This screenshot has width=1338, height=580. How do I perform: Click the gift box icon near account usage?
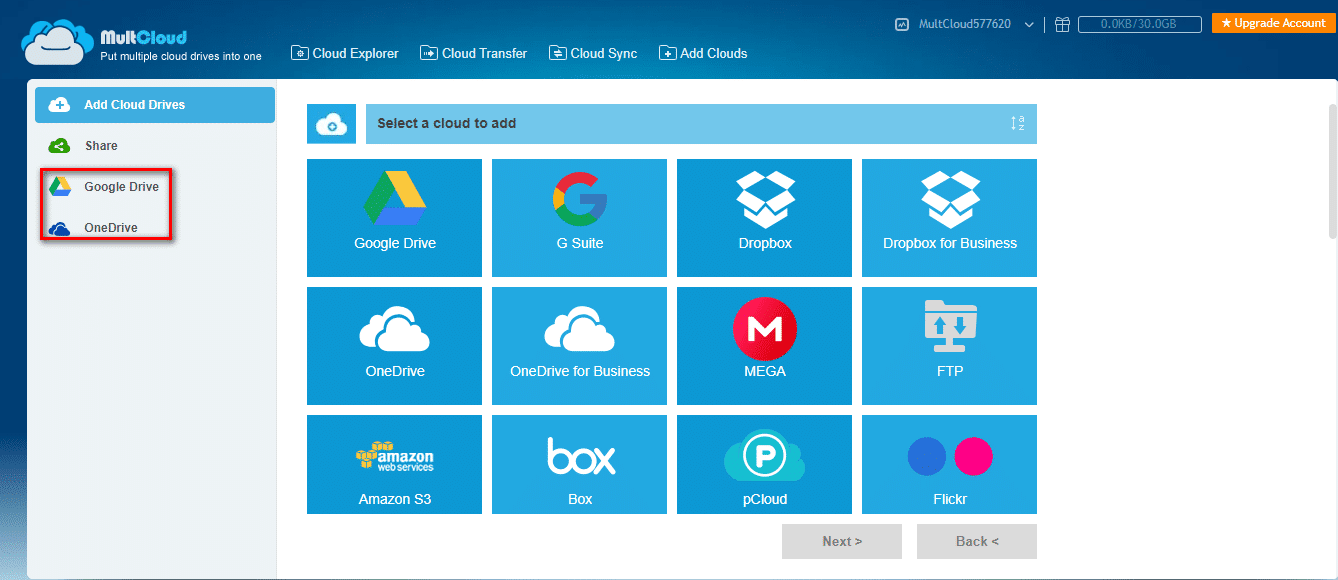coord(1062,23)
